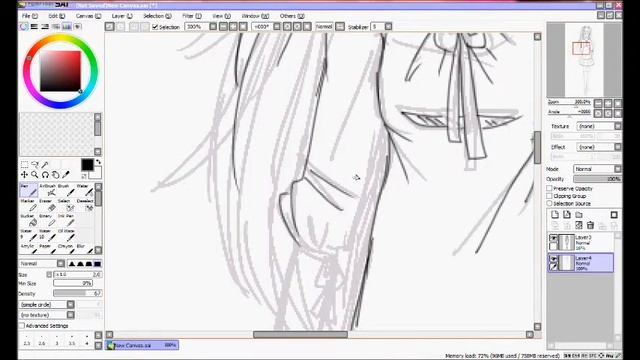
Task: Select the Acrylic brush
Action: (x=29, y=248)
